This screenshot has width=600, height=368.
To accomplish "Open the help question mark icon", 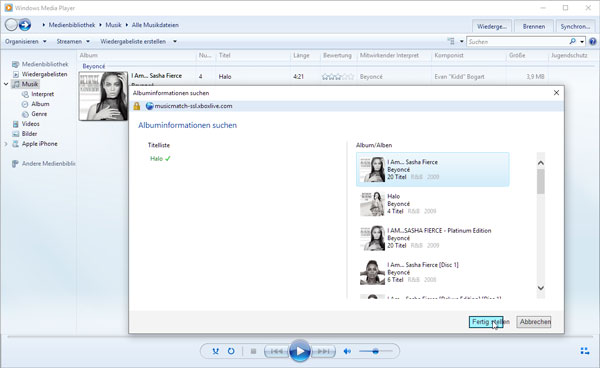I will point(593,41).
